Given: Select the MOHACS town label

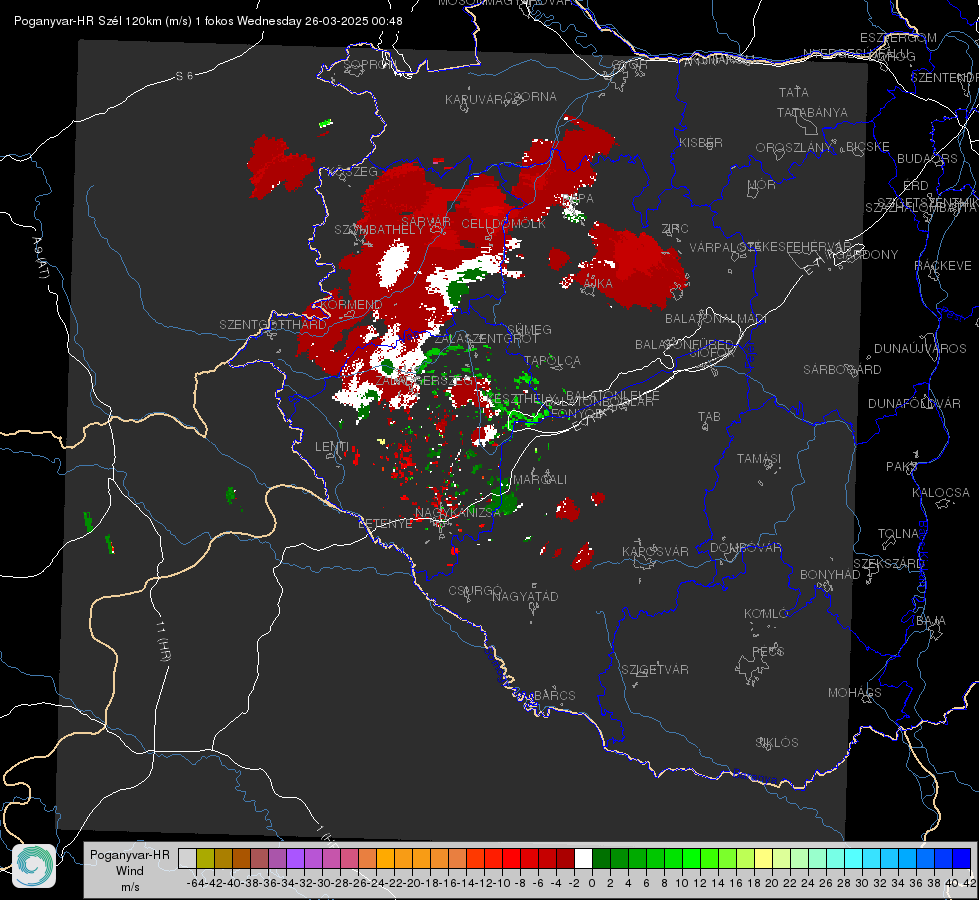Looking at the screenshot, I should click(x=855, y=693).
